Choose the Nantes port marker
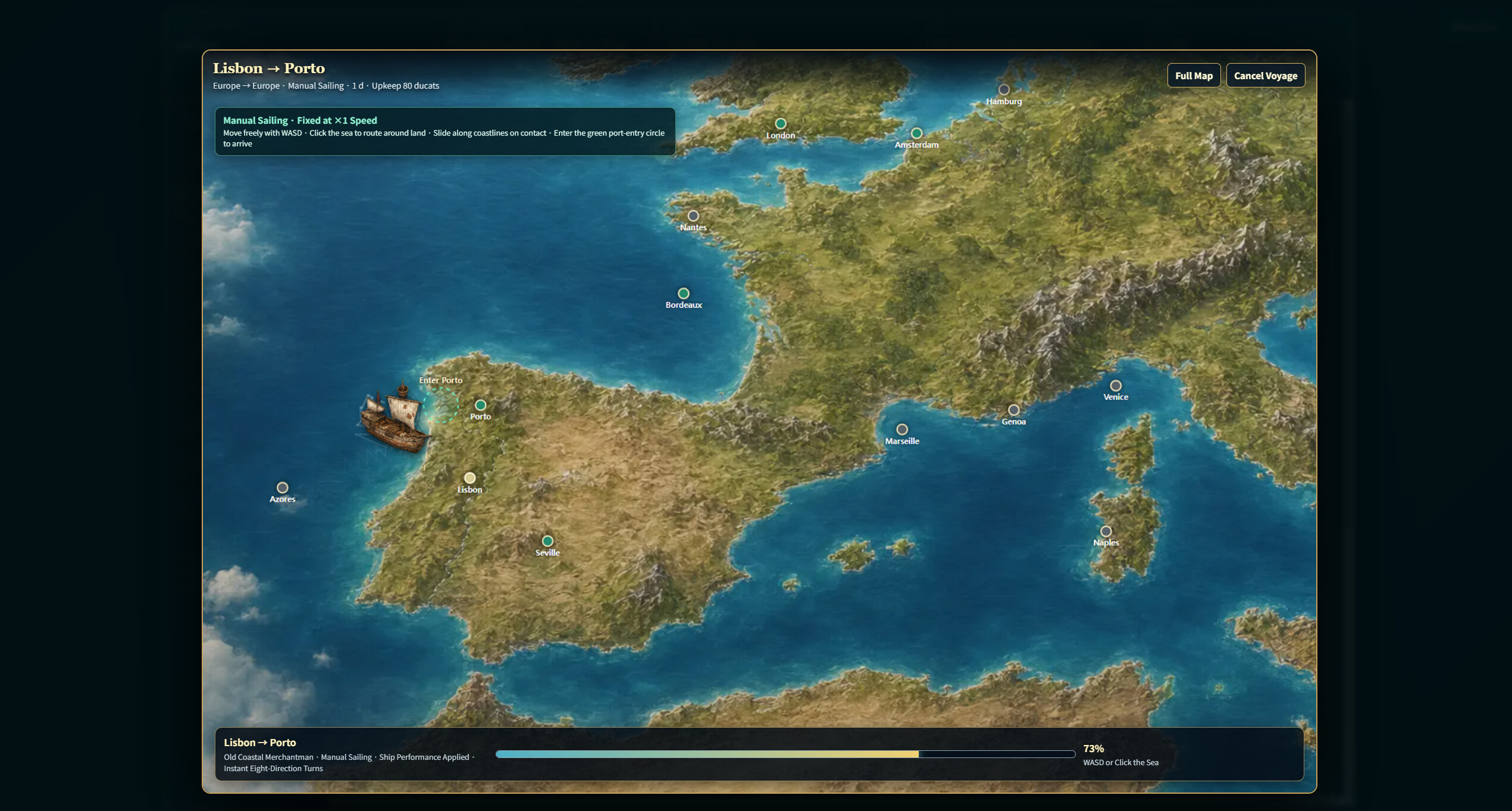This screenshot has height=811, width=1512. coord(693,216)
